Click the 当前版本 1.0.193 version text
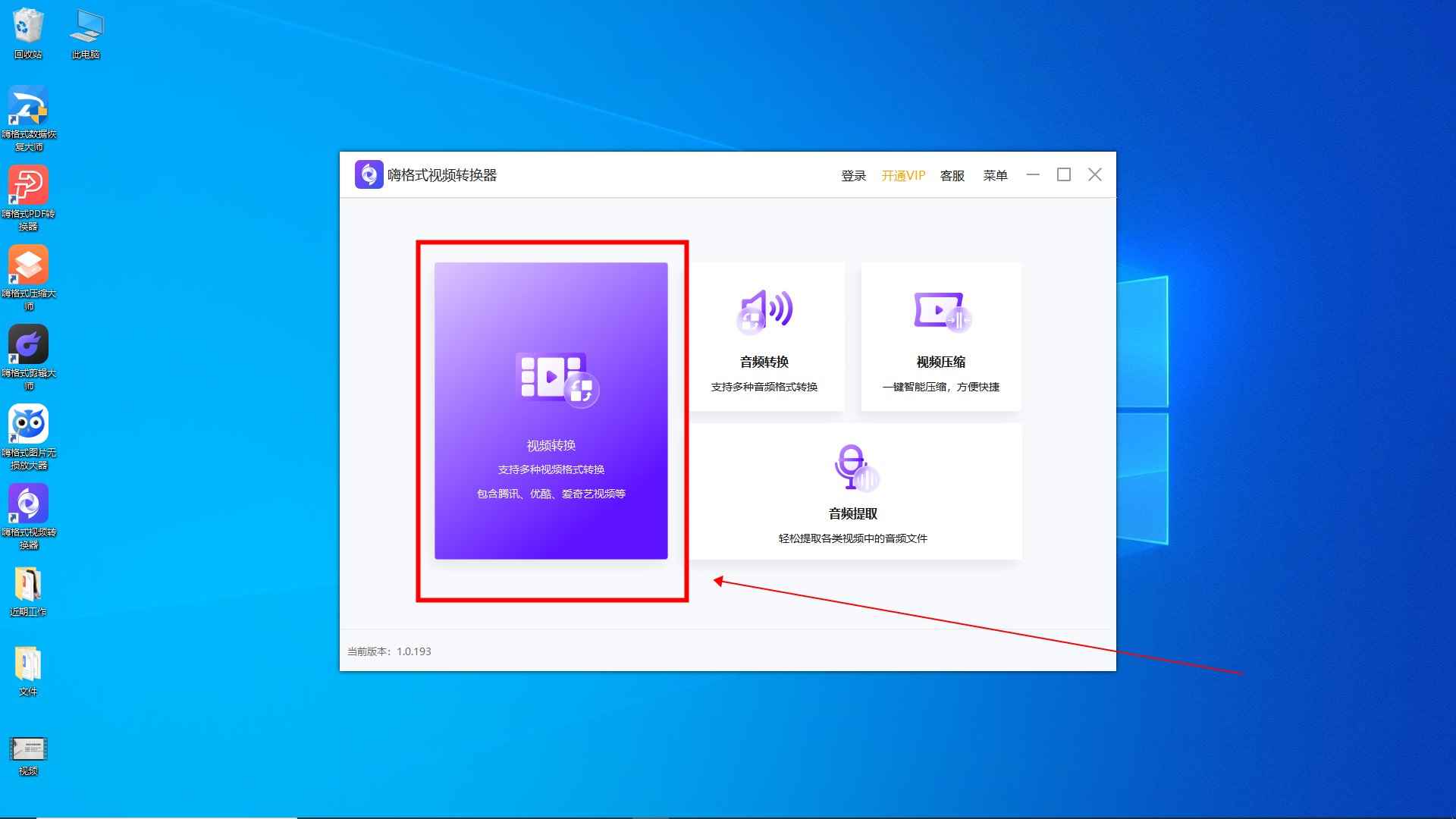 pyautogui.click(x=389, y=651)
